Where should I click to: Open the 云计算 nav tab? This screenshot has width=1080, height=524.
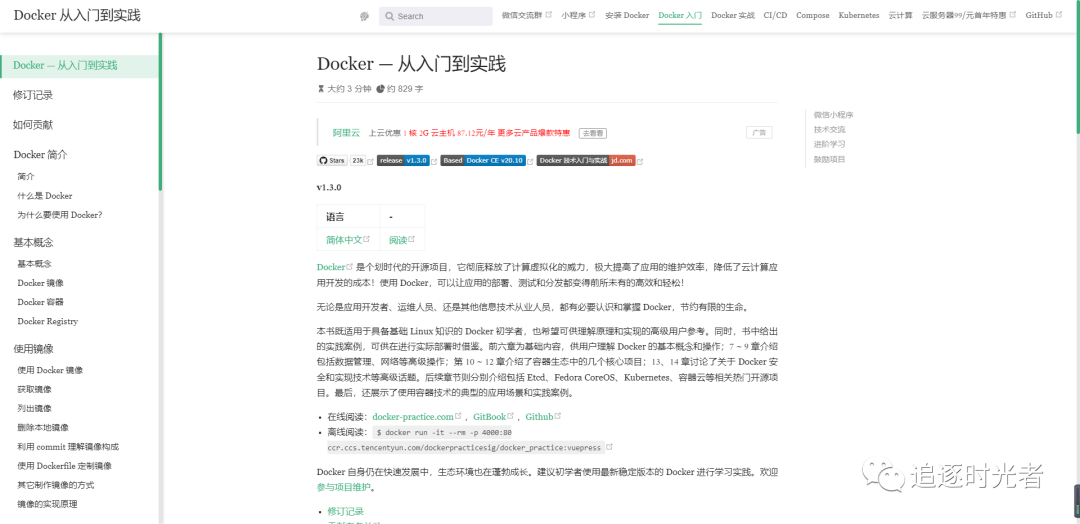click(x=900, y=15)
